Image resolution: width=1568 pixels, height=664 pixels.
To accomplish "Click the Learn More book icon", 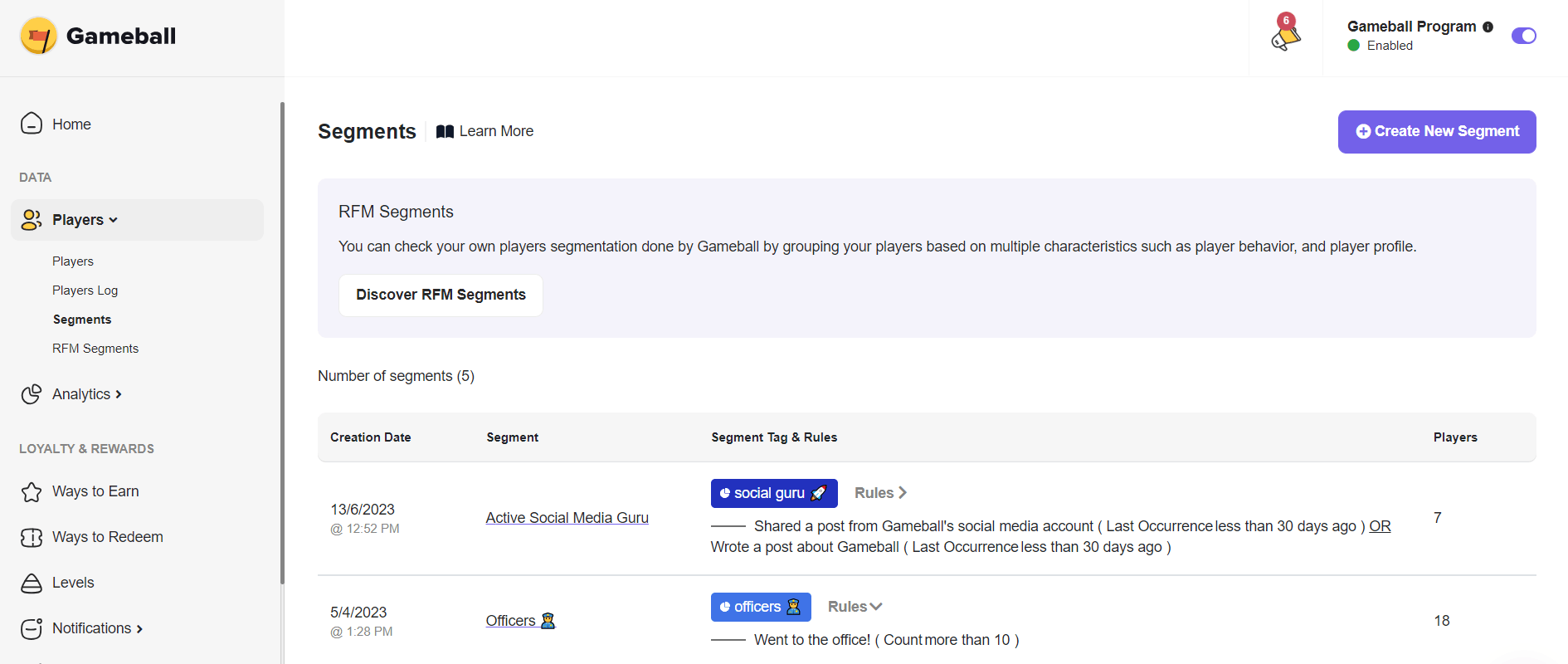I will tap(445, 131).
